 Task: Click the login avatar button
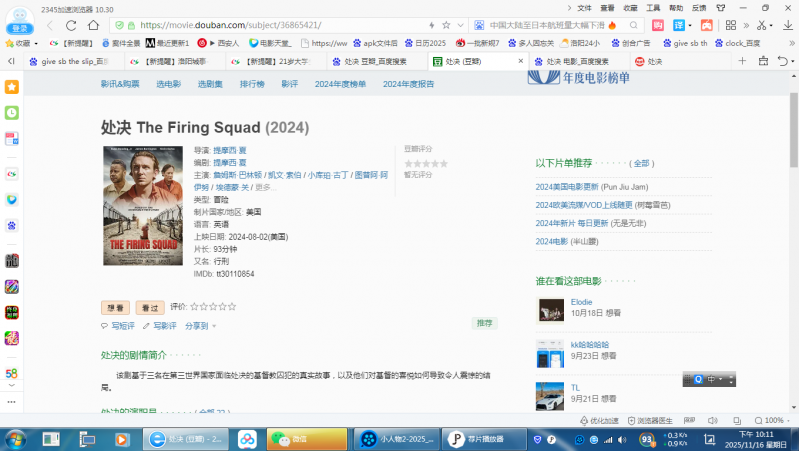tap(19, 22)
